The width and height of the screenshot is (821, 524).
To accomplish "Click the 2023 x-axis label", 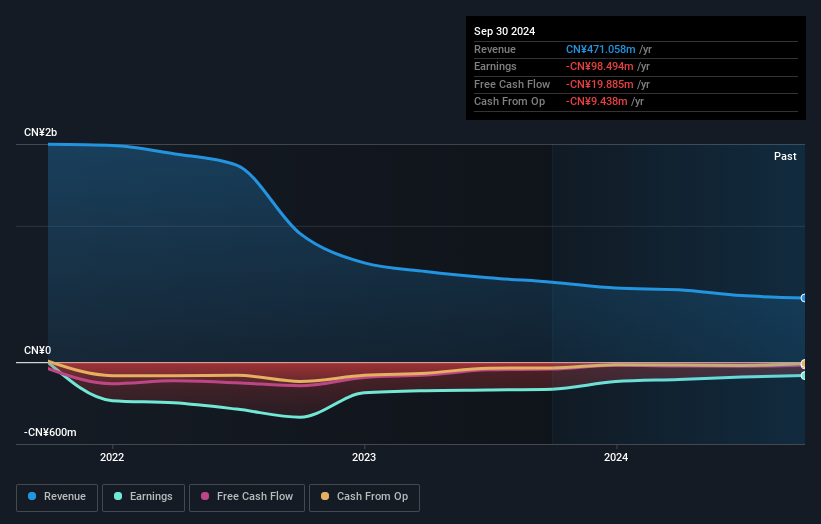I will pos(364,457).
